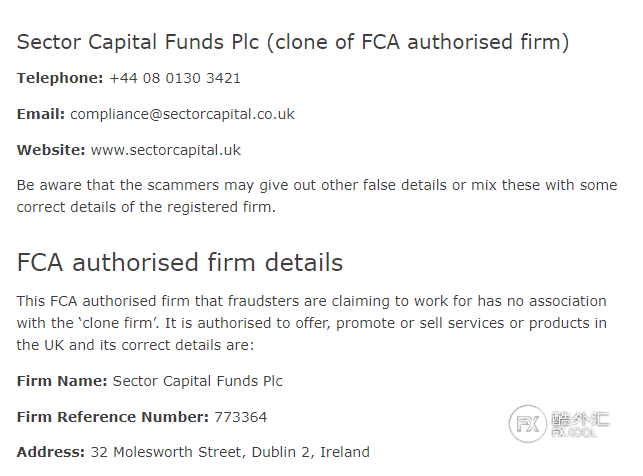Image resolution: width=643 pixels, height=476 pixels.
Task: Click the paragraph about fraudsters and the clone firm
Action: click(x=312, y=323)
